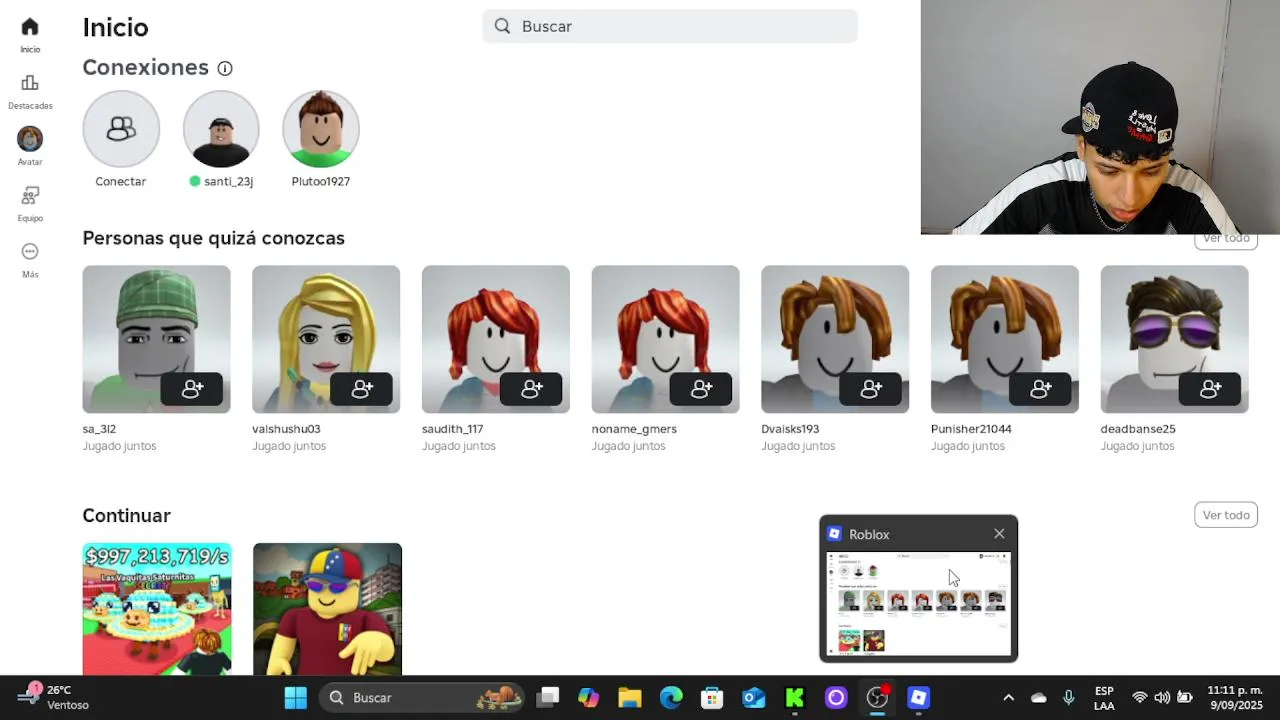1280x720 pixels.
Task: Click the username noname_gmers
Action: click(634, 429)
